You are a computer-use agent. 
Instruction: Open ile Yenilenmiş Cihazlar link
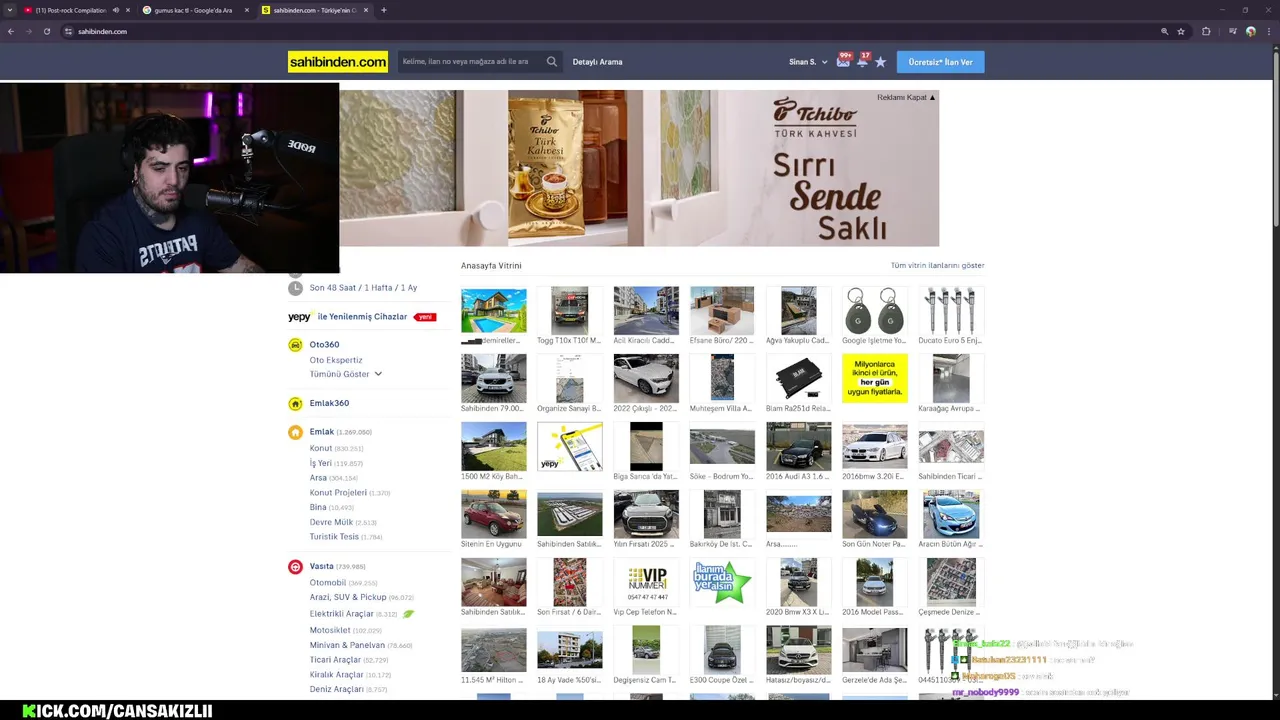[x=362, y=317]
